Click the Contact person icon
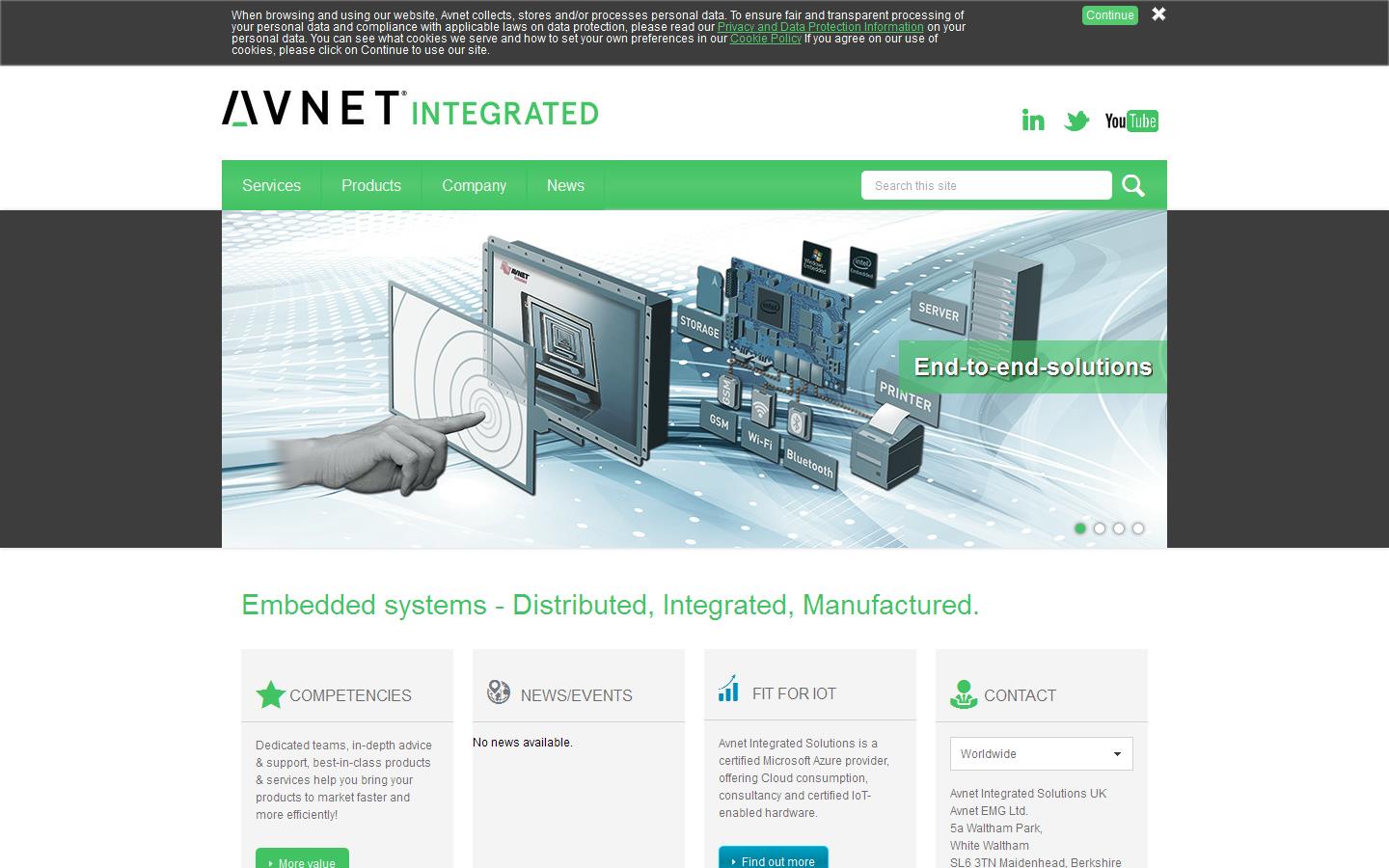1389x868 pixels. (963, 694)
